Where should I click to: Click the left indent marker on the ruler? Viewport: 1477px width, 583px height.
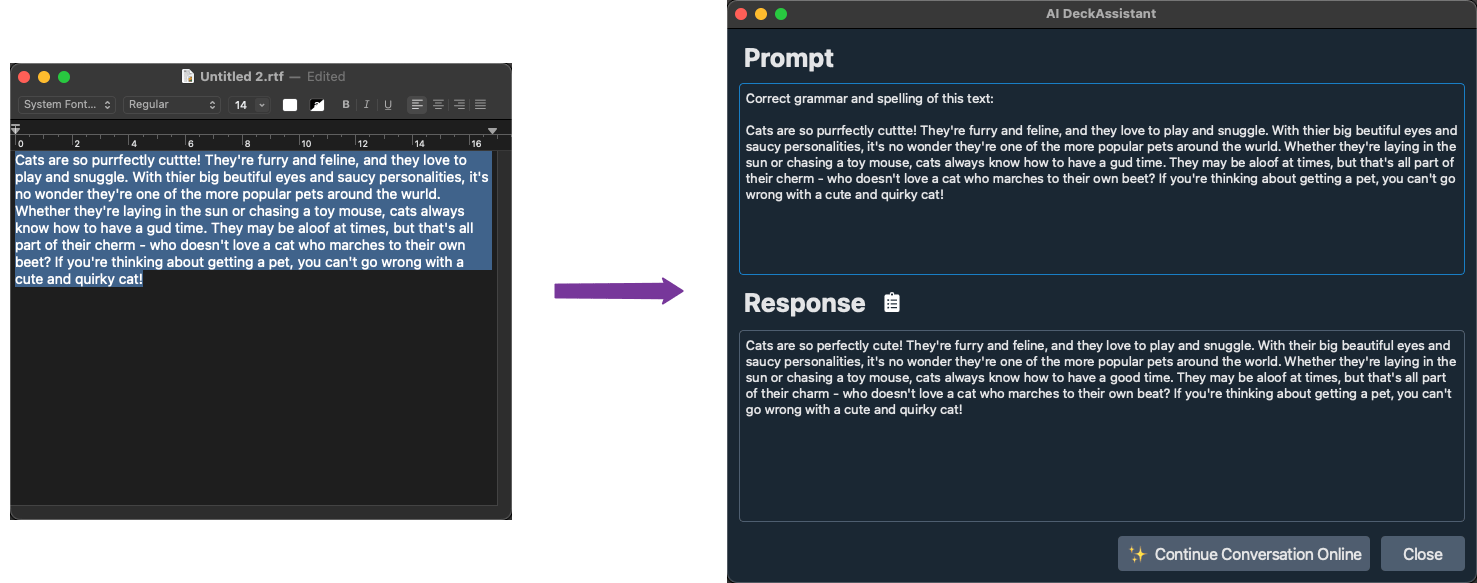[x=15, y=128]
